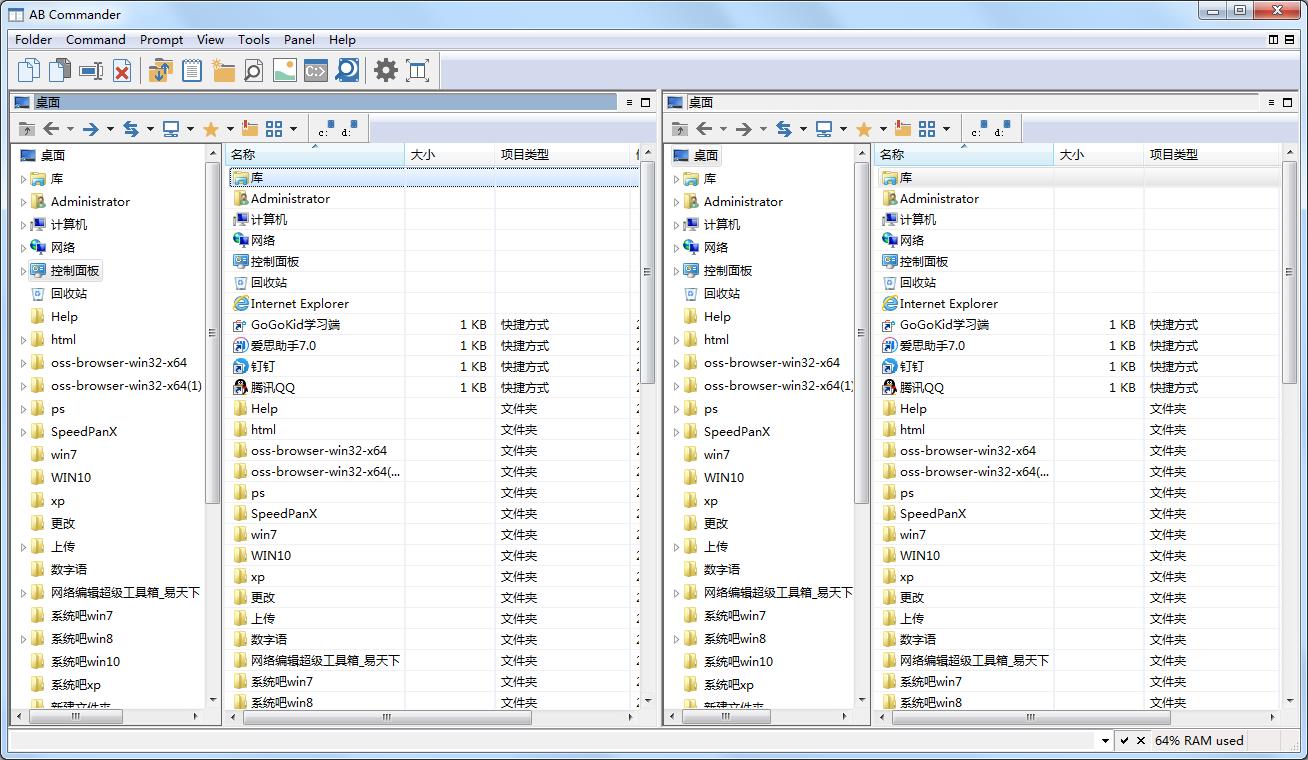
Task: Click the Rename toolbar icon
Action: (x=91, y=70)
